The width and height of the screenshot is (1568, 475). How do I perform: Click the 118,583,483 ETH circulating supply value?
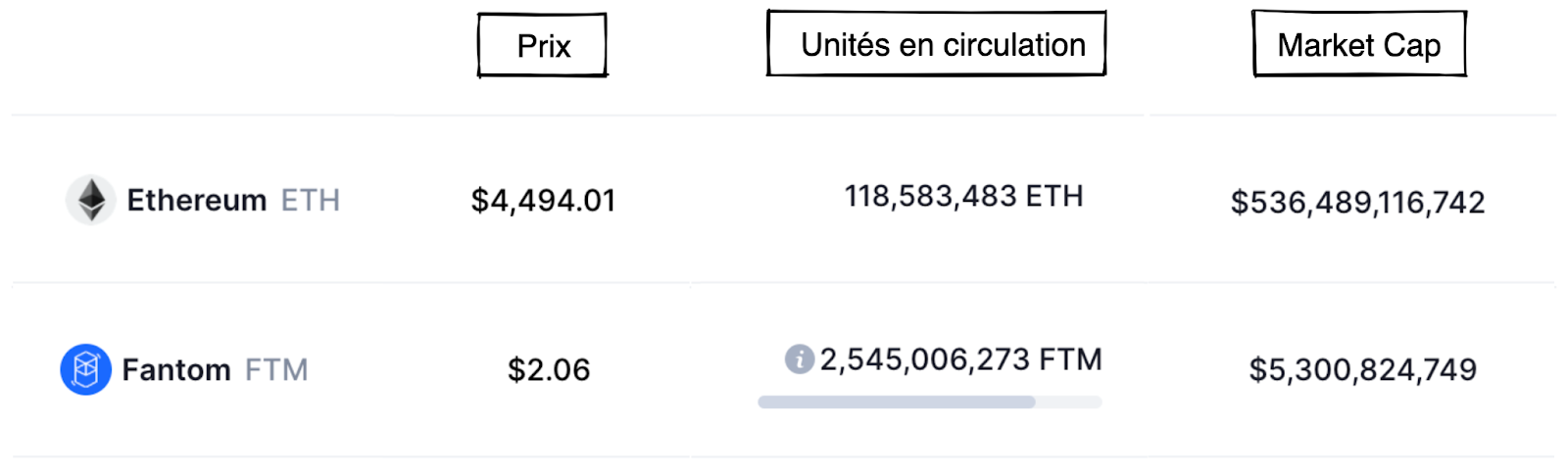coord(963,196)
